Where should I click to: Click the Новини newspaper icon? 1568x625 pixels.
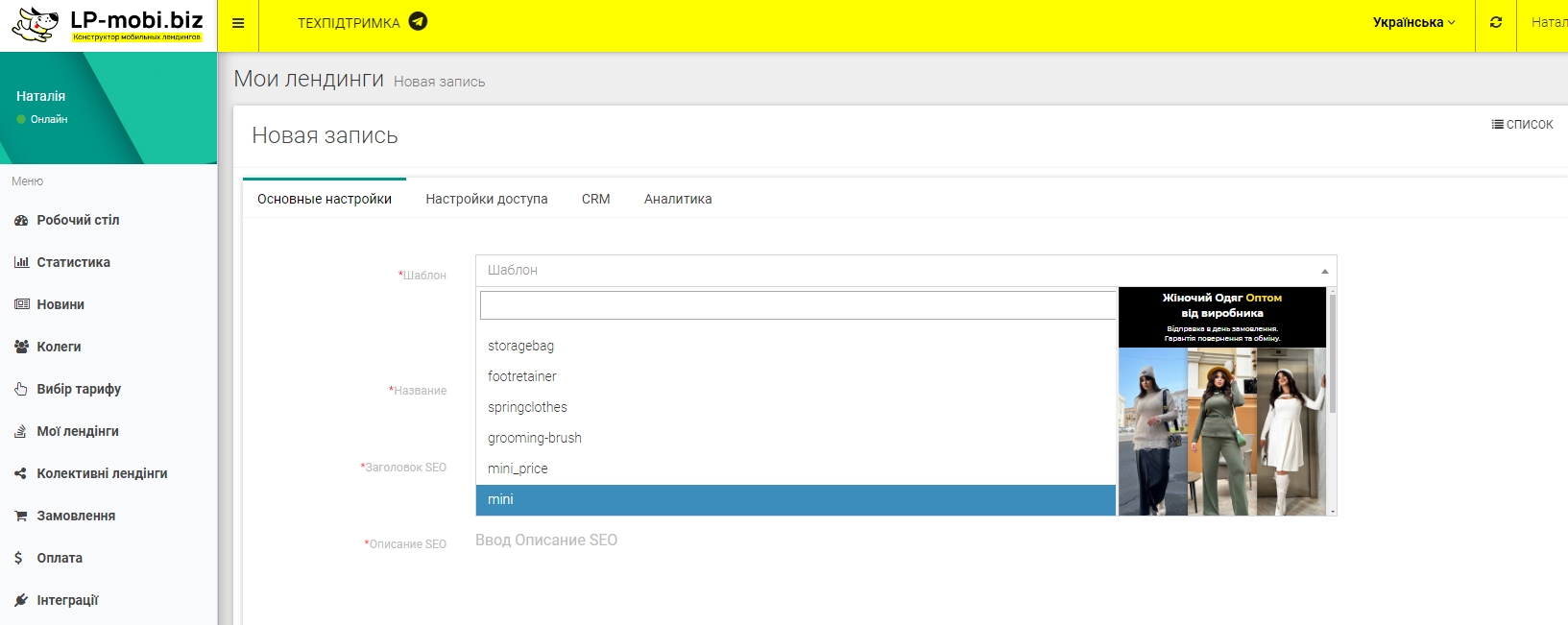tap(21, 304)
